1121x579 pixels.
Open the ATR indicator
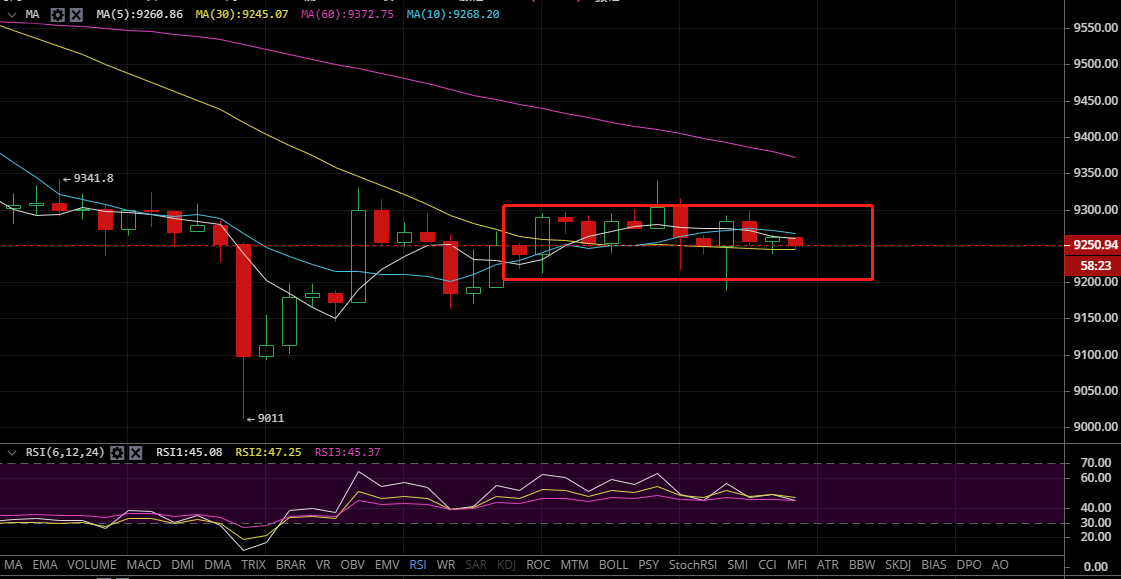coord(828,565)
